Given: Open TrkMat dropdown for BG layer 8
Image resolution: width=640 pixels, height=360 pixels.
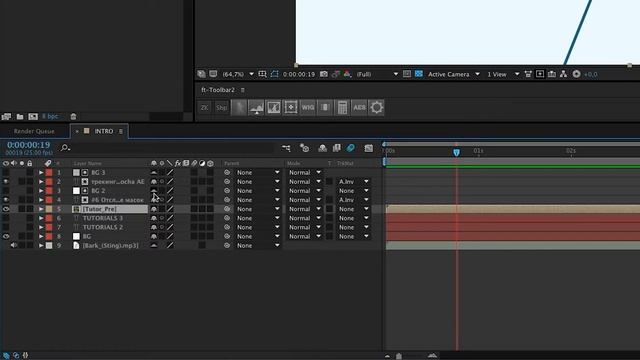Looking at the screenshot, I should 353,236.
